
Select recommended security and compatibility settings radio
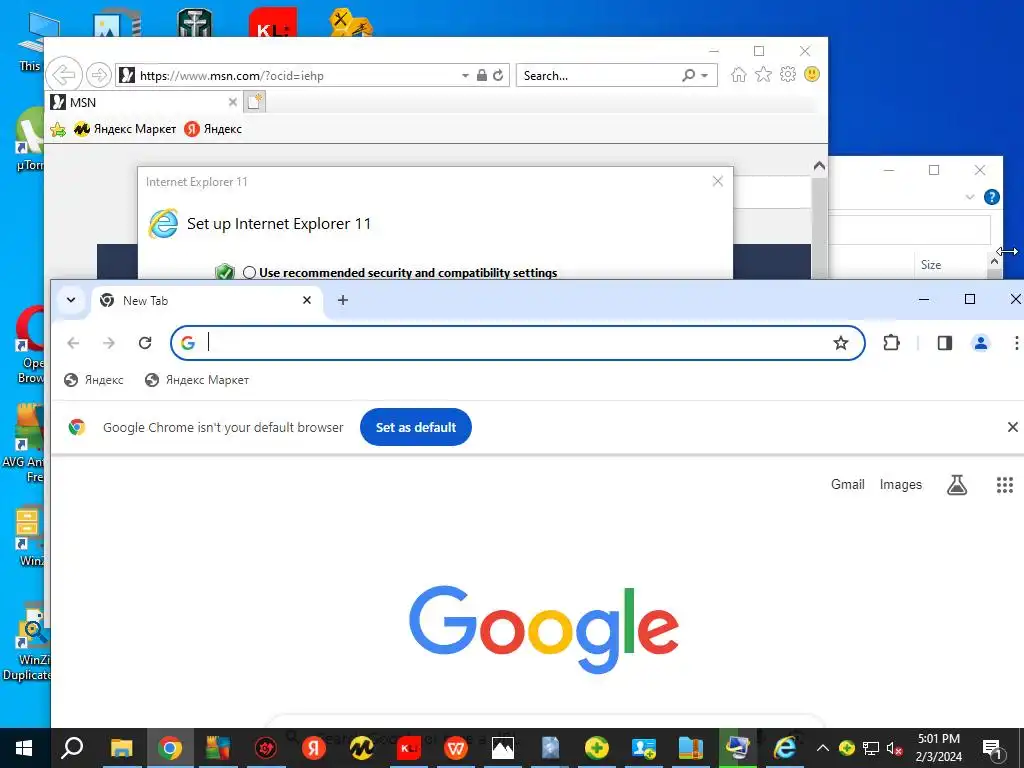[x=249, y=272]
